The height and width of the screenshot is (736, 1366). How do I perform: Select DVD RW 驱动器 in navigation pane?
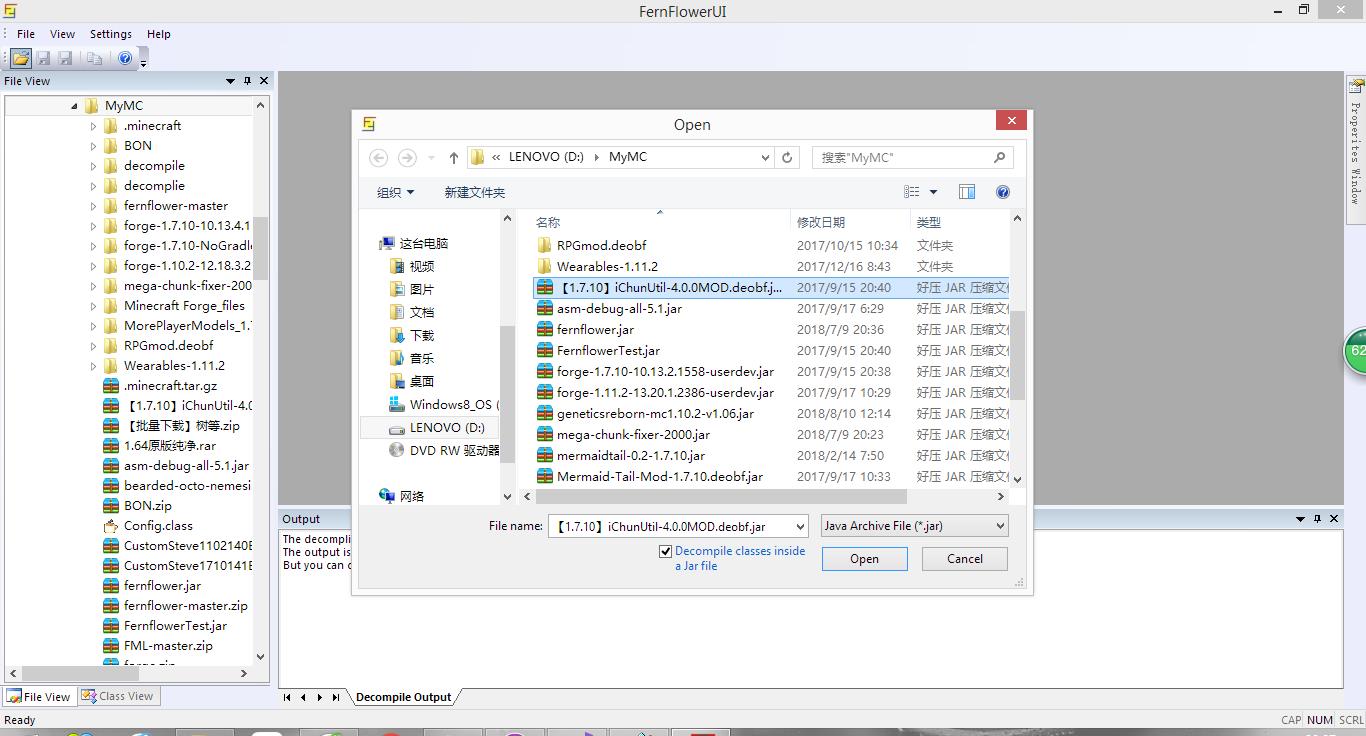443,450
